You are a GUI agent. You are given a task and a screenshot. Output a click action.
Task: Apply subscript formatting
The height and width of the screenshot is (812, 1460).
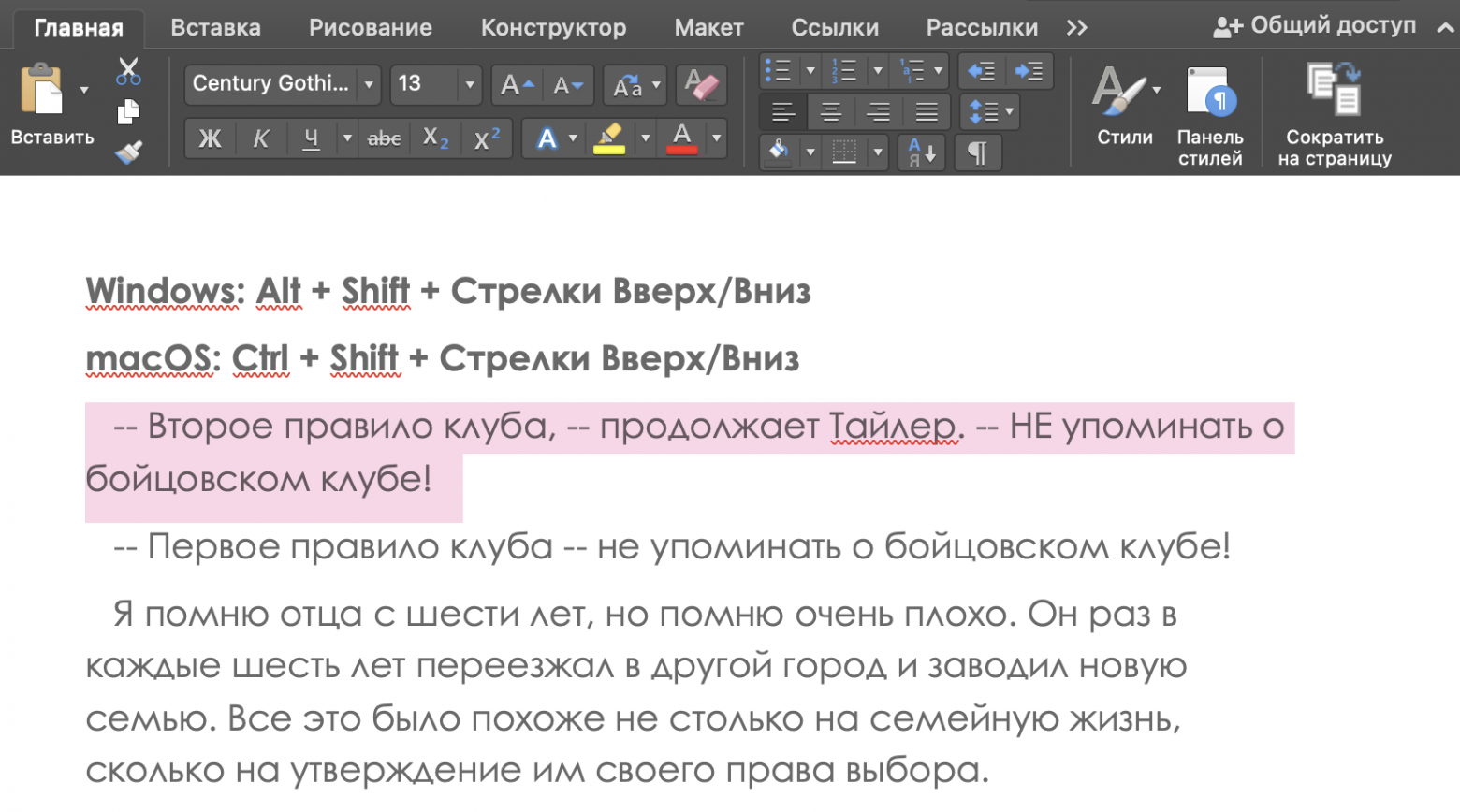433,138
